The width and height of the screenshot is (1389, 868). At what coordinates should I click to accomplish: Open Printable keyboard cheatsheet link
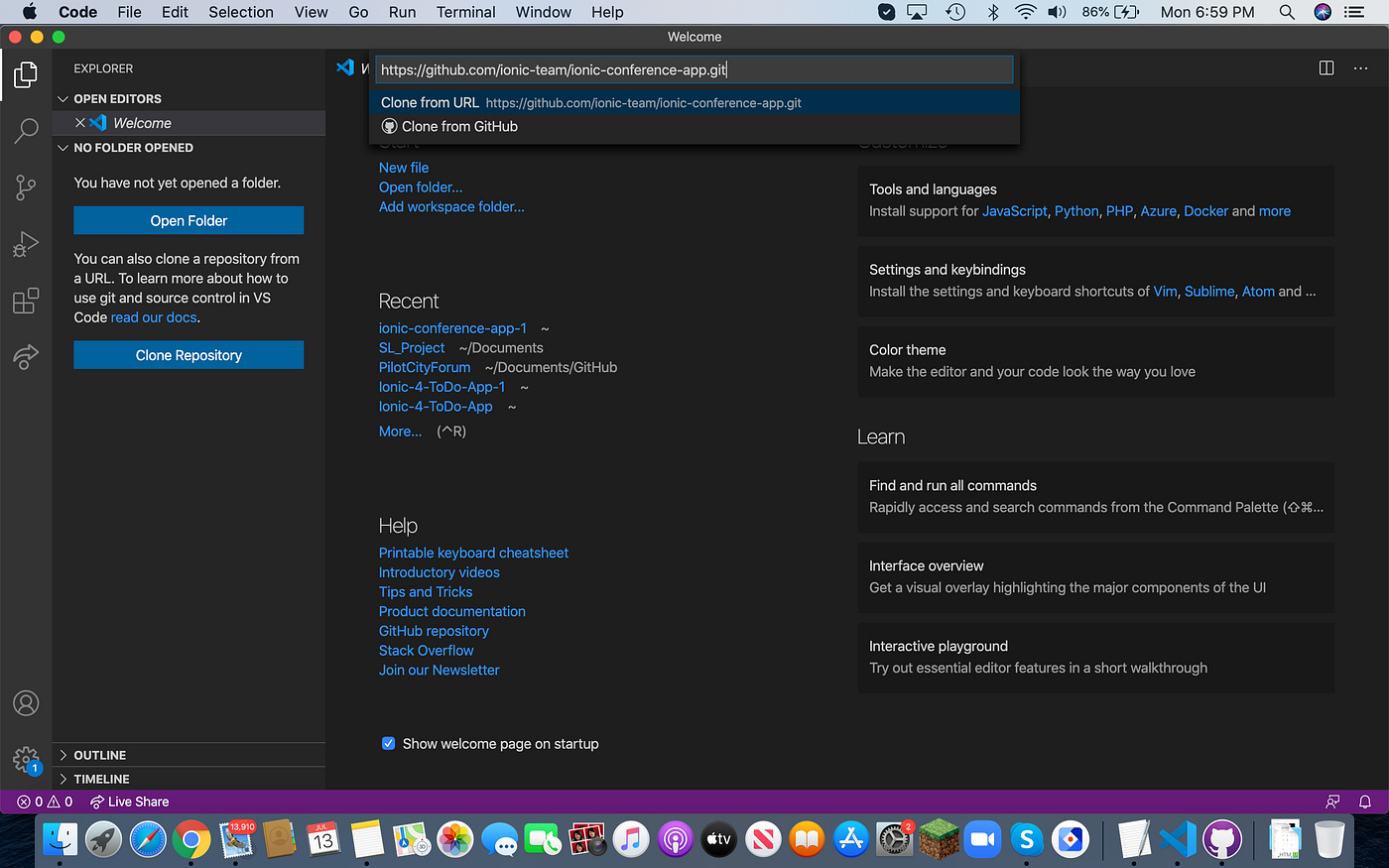[x=473, y=553]
